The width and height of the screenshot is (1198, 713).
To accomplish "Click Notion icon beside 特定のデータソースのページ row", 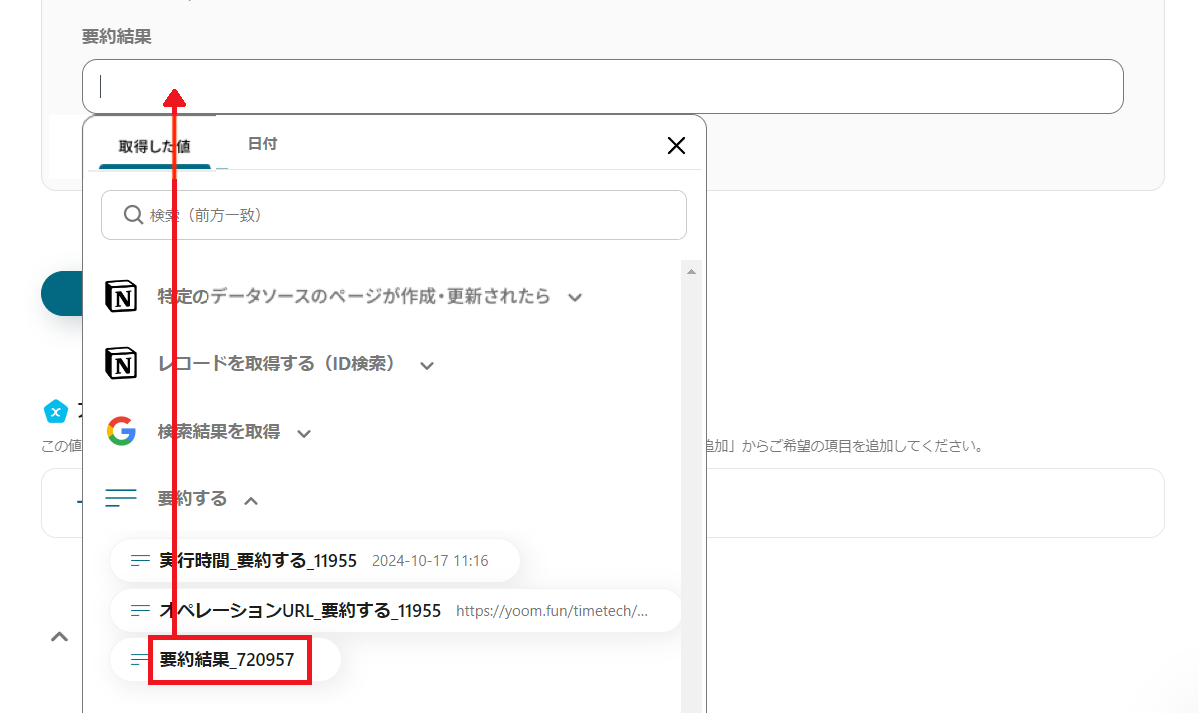I will pyautogui.click(x=121, y=297).
